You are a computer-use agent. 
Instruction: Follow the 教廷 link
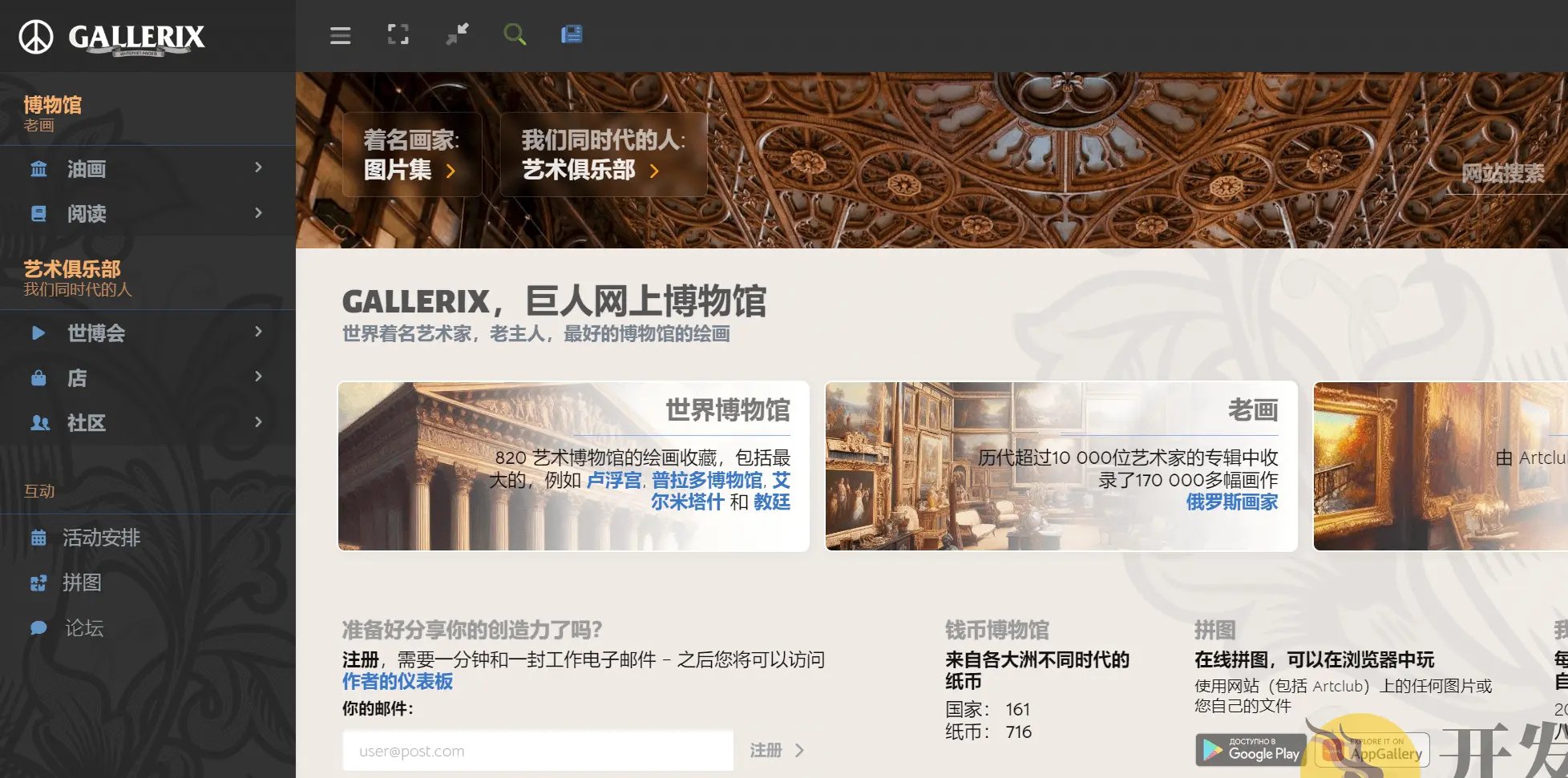point(772,502)
